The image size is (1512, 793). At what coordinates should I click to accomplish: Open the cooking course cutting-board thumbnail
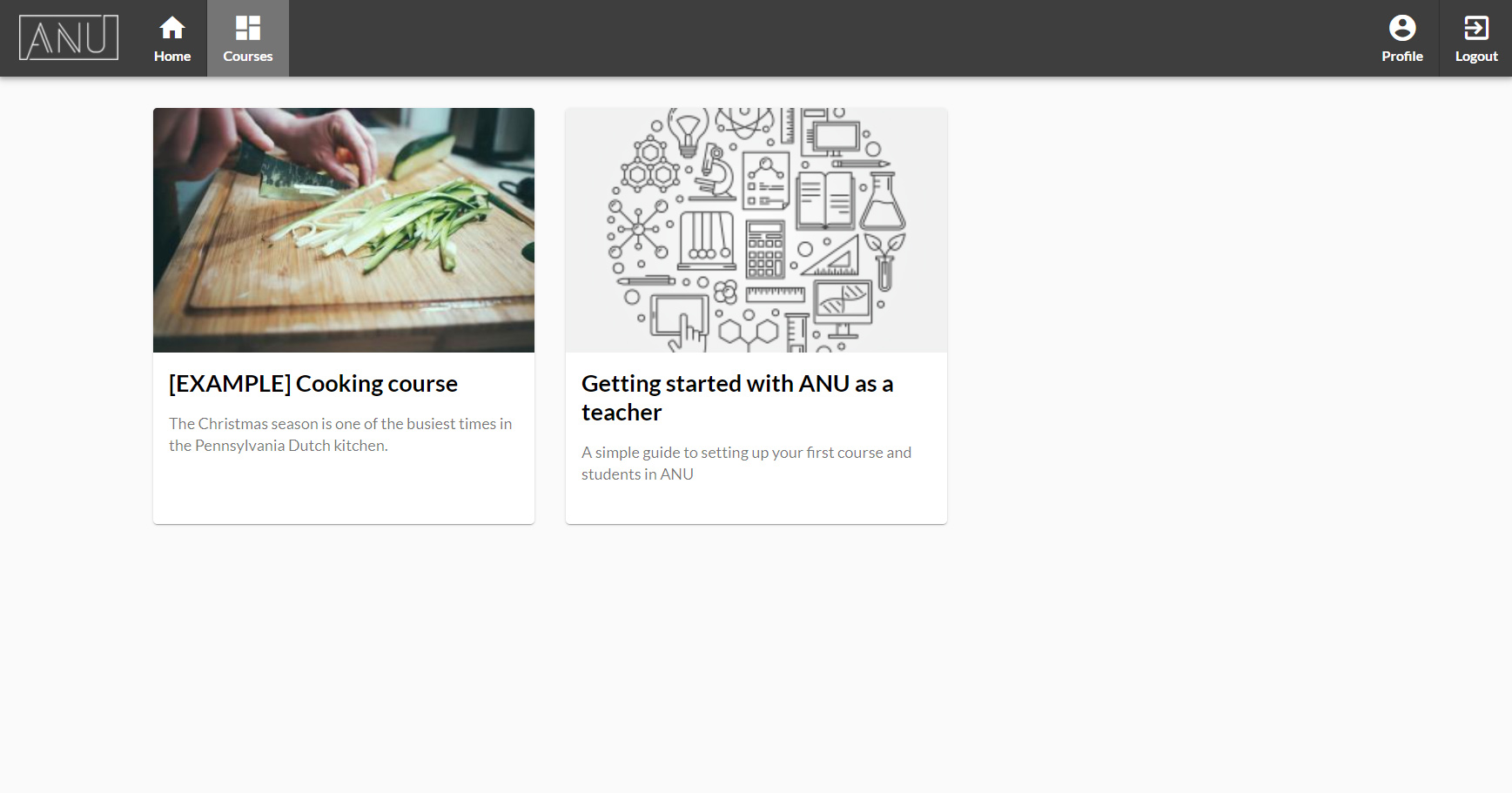(344, 230)
